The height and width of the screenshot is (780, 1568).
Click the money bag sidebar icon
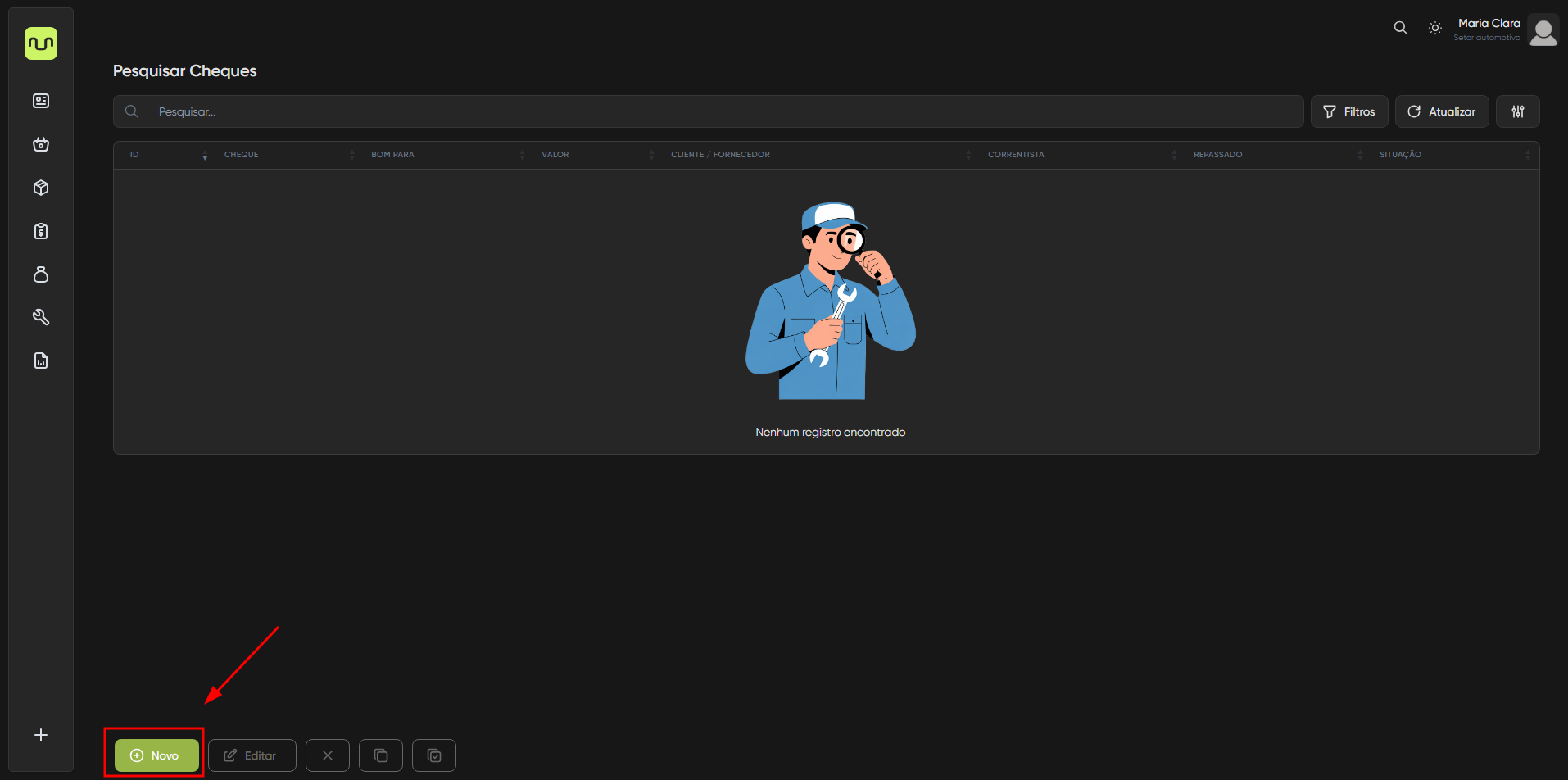click(x=41, y=274)
